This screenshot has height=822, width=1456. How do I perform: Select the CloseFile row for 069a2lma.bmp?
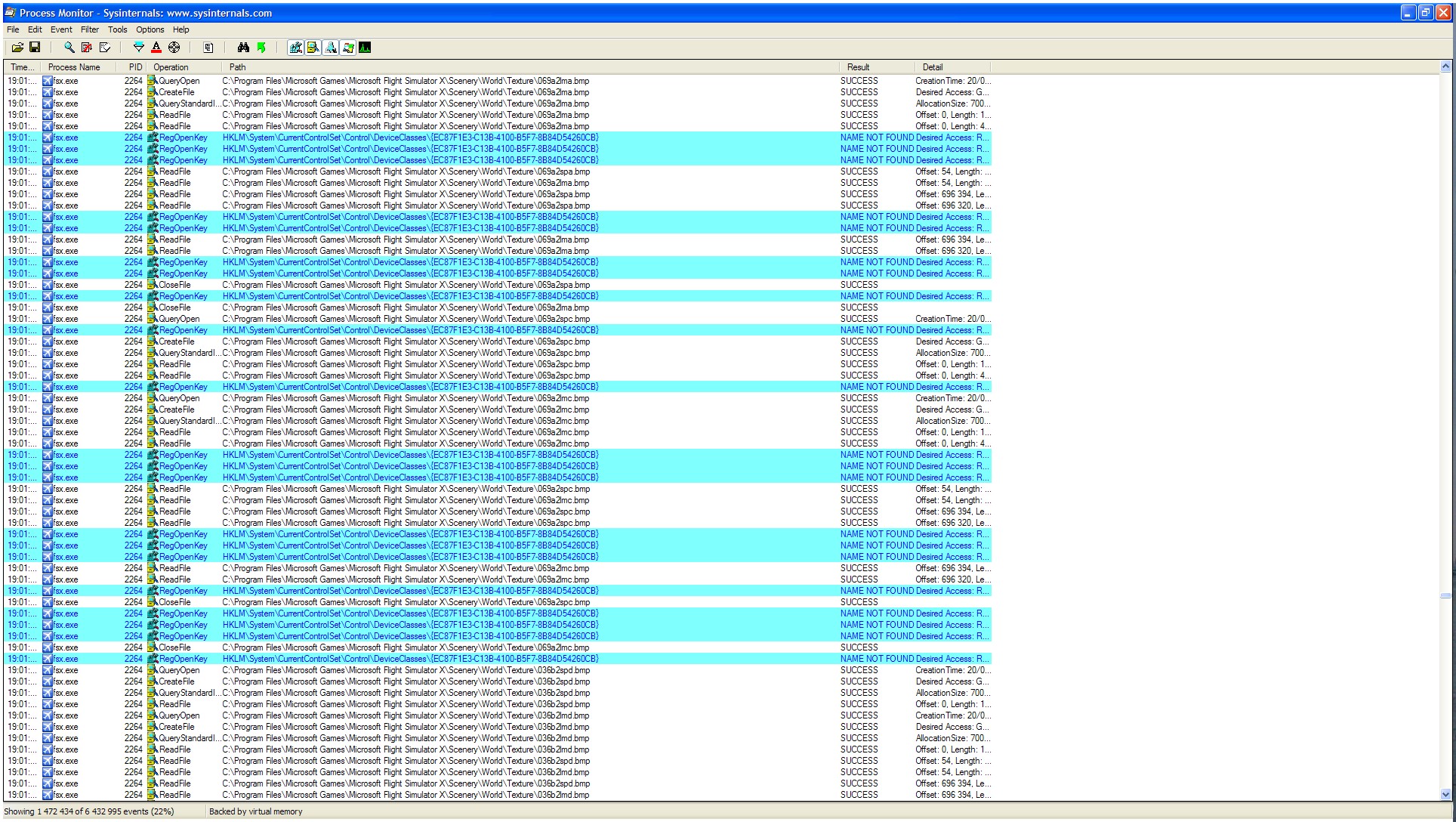pyautogui.click(x=498, y=307)
